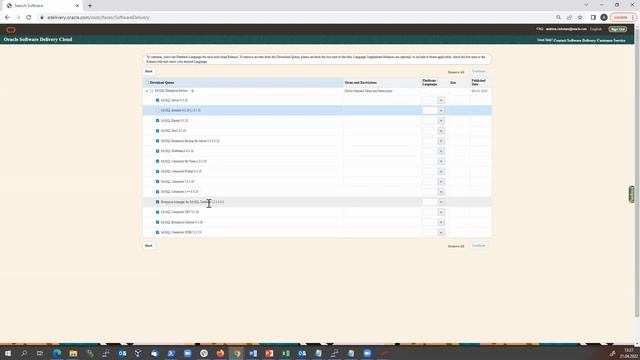
Task: Uncheck MySQL Enterprise Backup for Server checkbox
Action: click(158, 141)
